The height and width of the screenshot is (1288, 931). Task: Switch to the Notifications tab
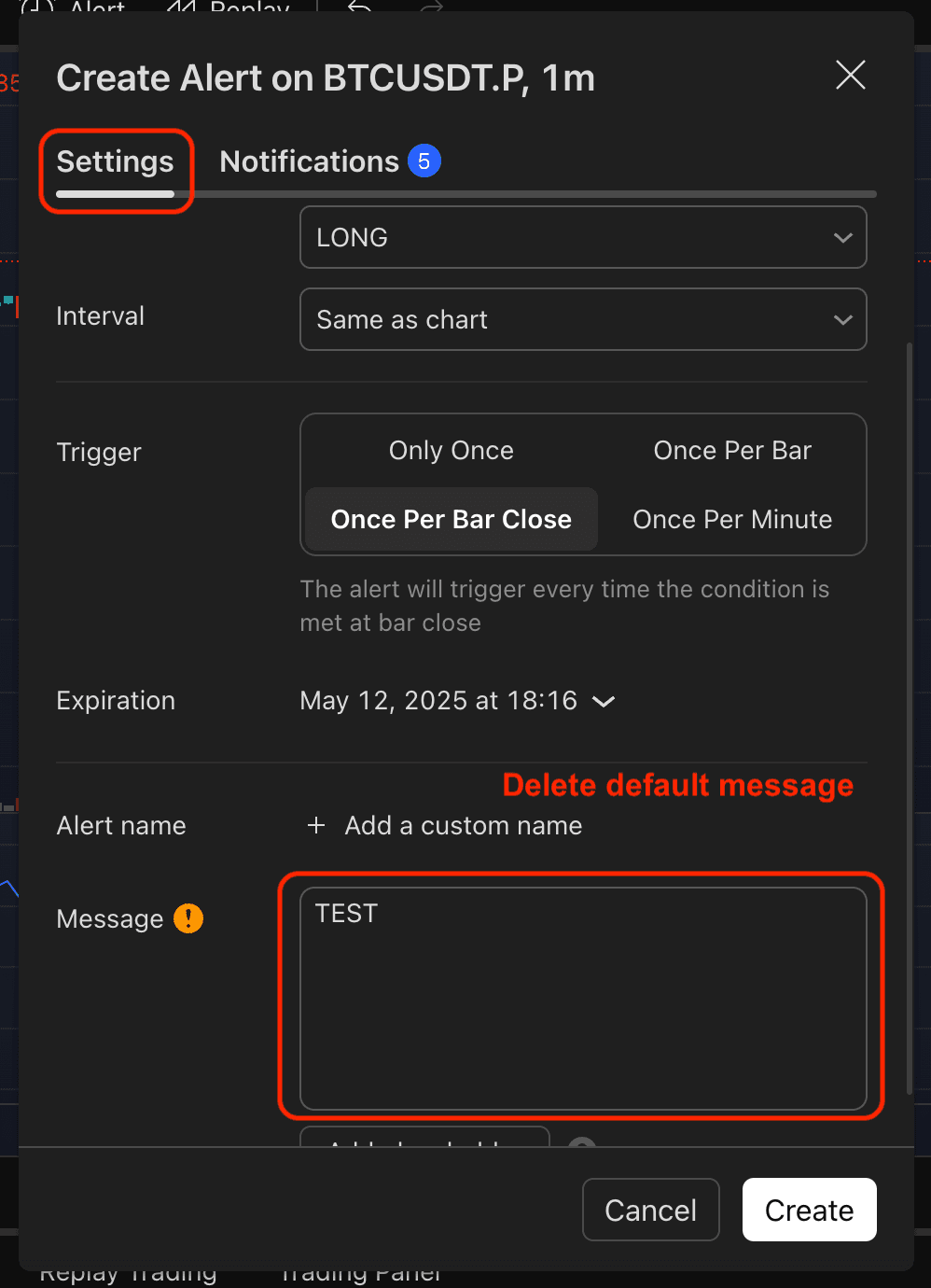click(x=309, y=162)
